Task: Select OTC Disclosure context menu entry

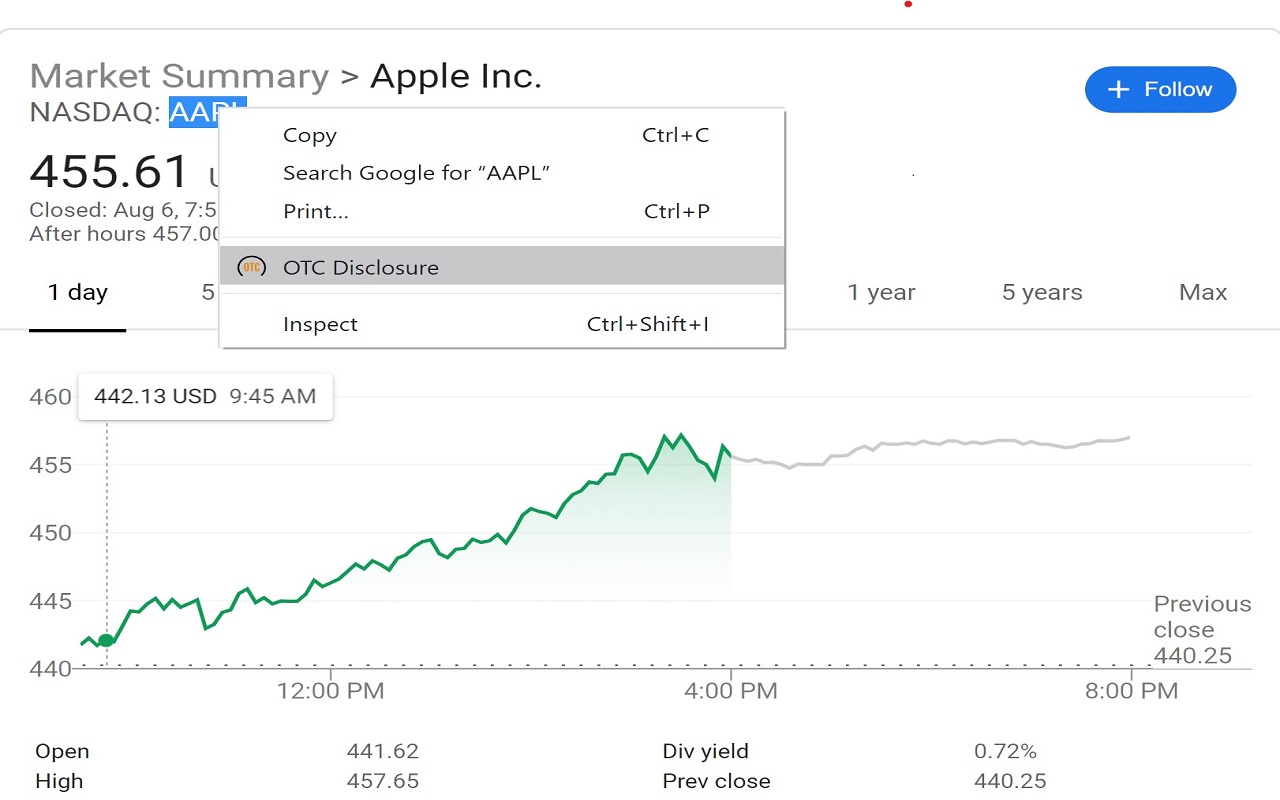Action: pos(502,266)
